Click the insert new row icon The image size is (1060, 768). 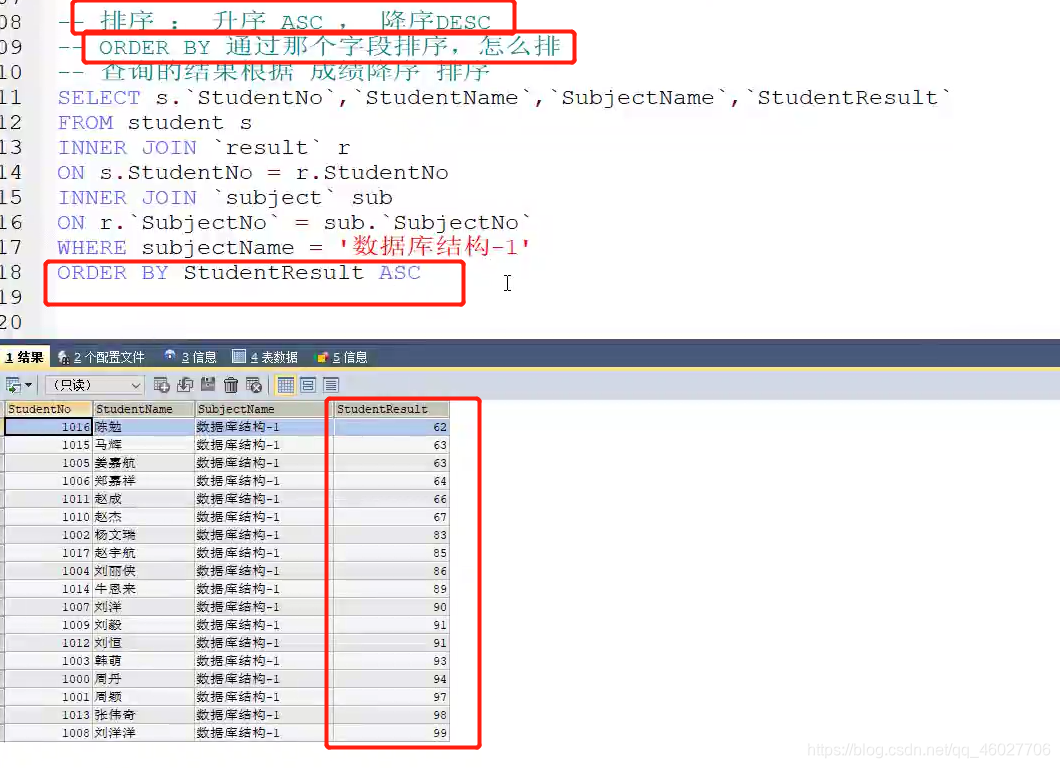[162, 385]
